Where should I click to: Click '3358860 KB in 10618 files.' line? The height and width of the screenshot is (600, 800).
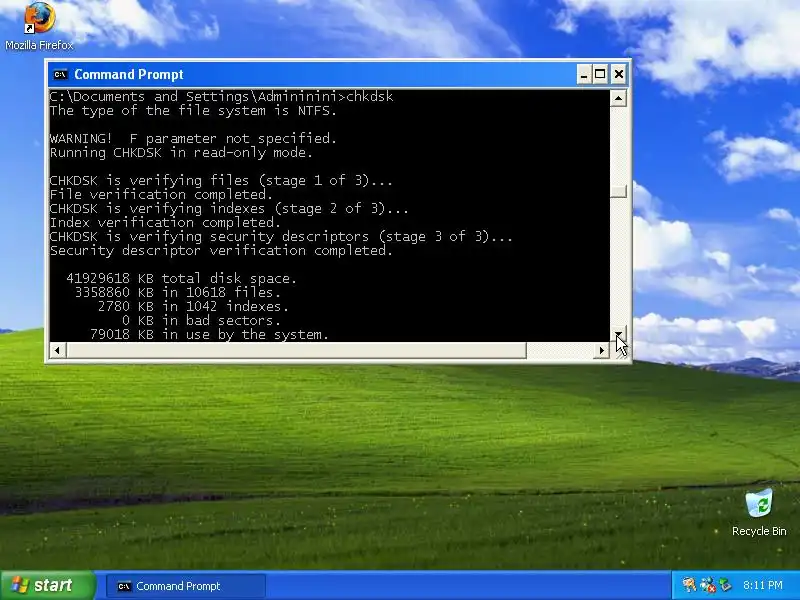click(178, 292)
